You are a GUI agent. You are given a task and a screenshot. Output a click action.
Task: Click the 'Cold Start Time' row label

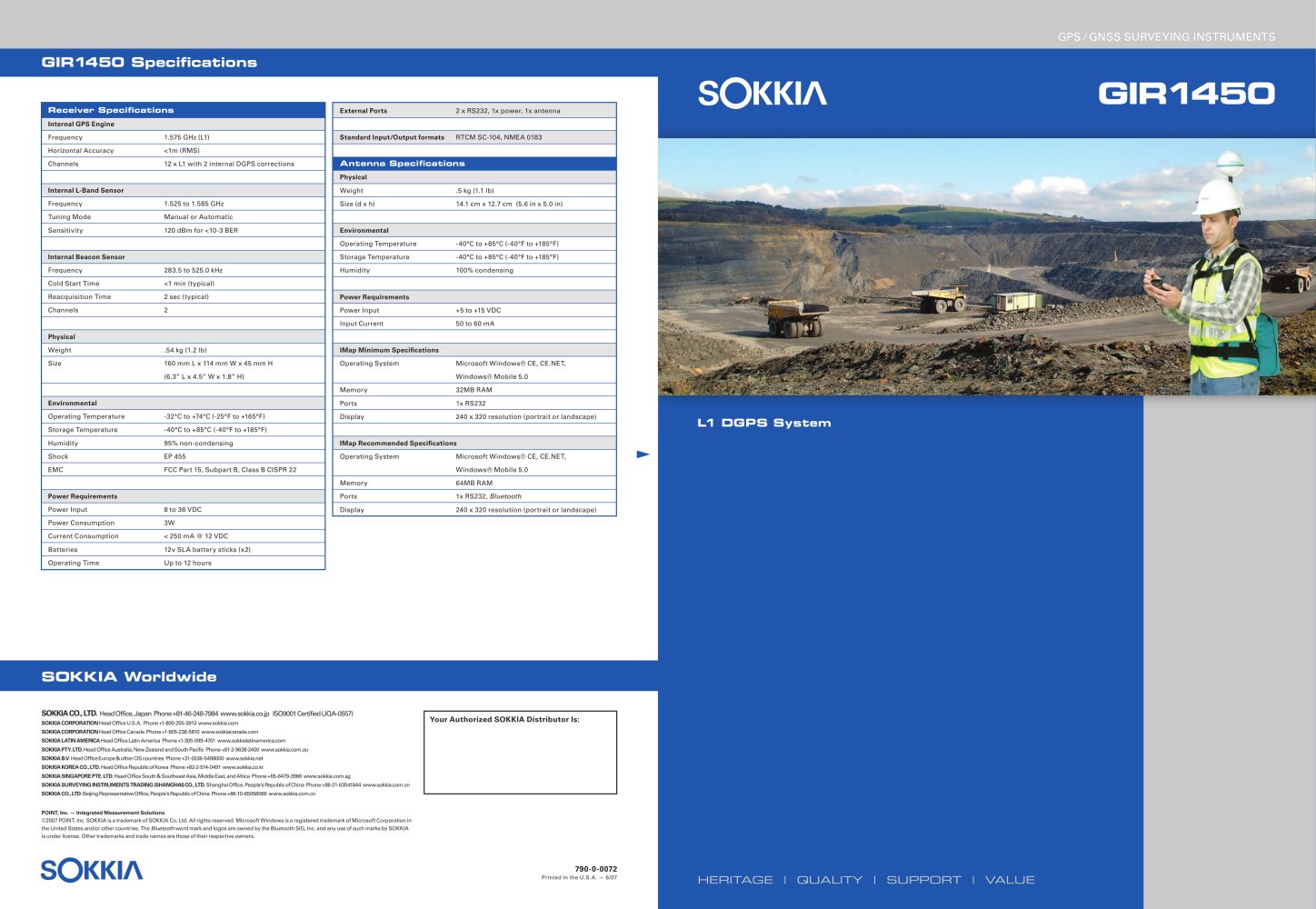[x=74, y=284]
